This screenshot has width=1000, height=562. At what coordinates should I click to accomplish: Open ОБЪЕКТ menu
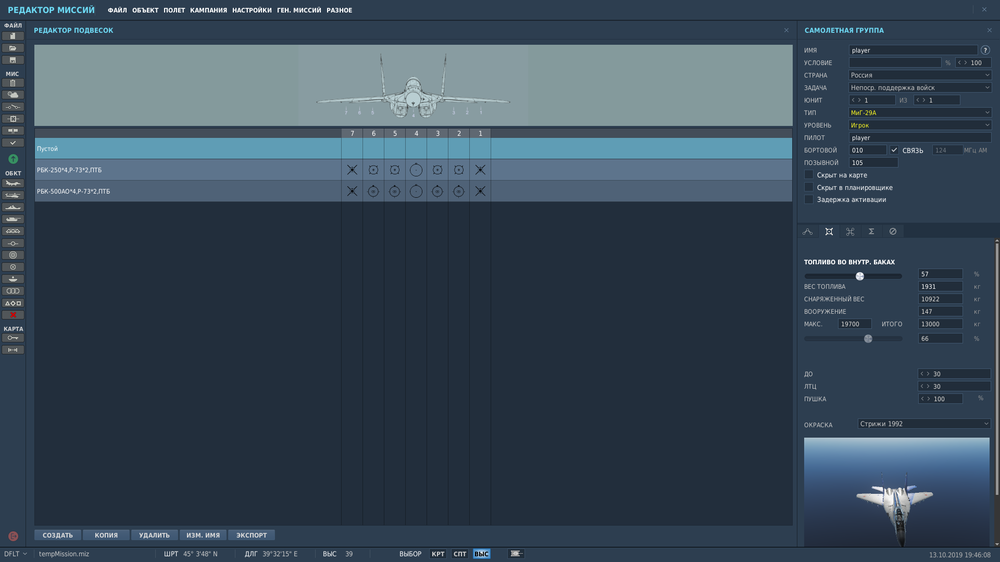145,10
